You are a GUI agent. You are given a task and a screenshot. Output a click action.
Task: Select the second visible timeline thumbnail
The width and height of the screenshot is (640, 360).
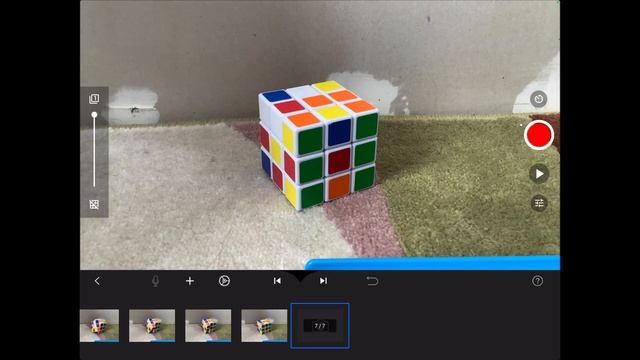pyautogui.click(x=152, y=325)
